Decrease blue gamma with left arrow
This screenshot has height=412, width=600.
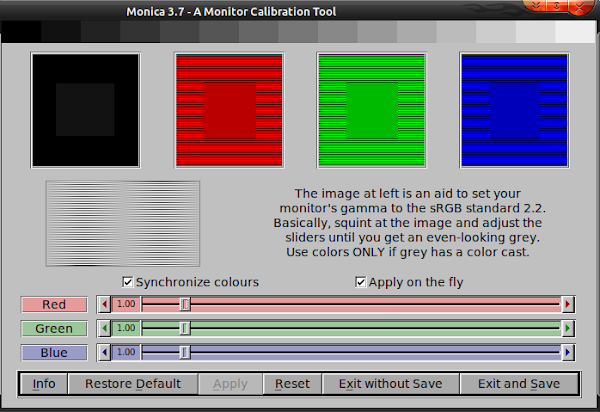click(104, 352)
